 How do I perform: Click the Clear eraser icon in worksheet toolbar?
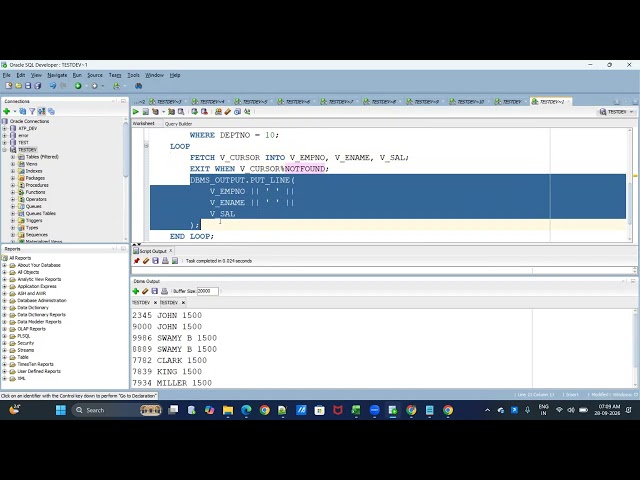(228, 111)
